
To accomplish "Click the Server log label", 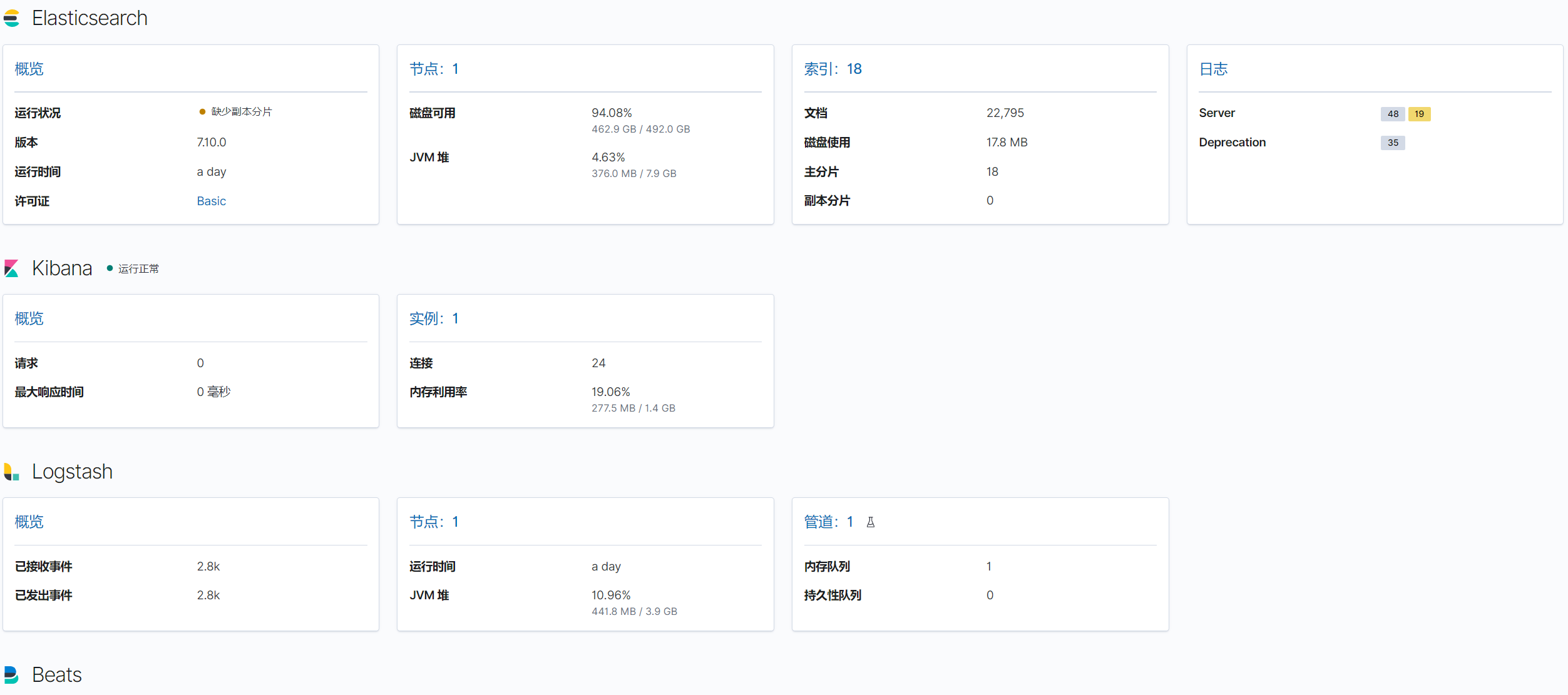I will [x=1216, y=113].
